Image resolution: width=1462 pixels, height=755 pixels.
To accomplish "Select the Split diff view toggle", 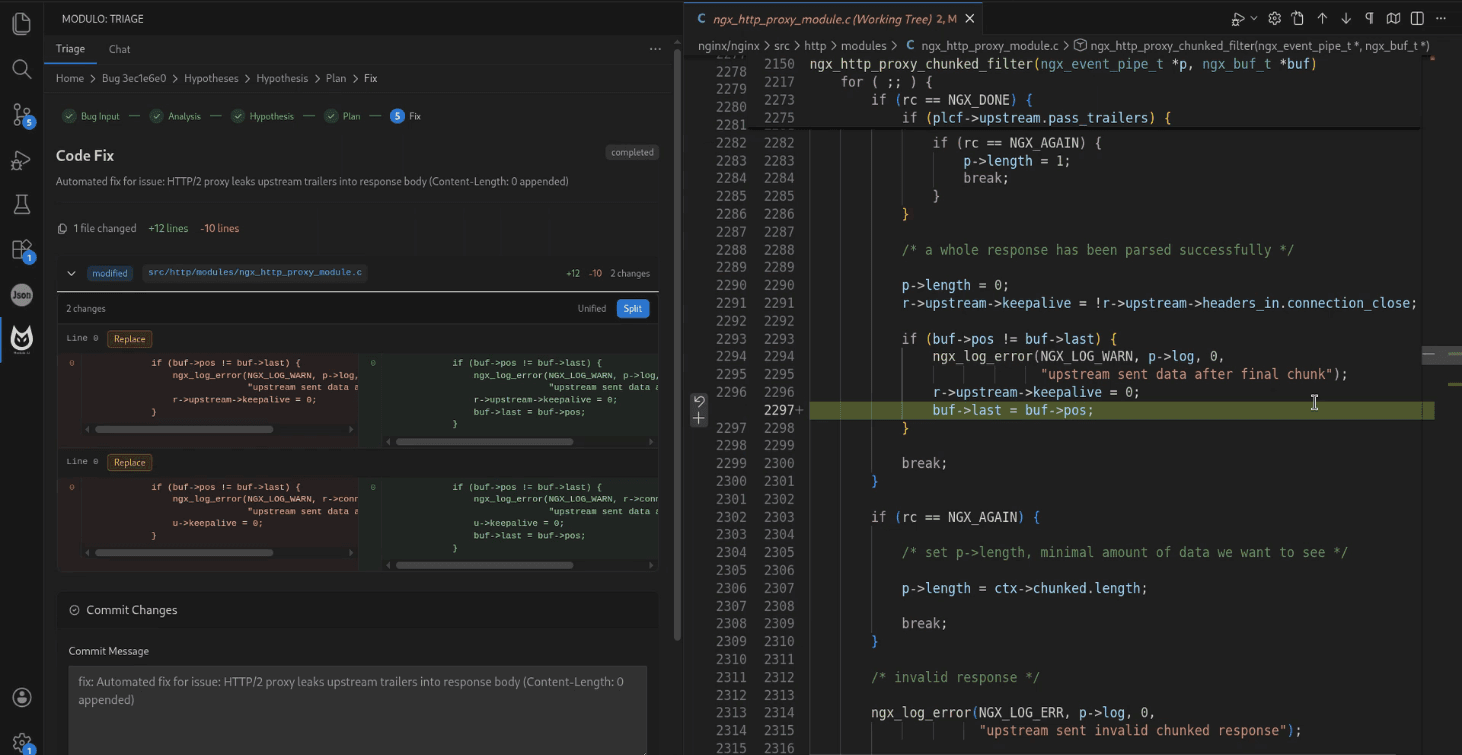I will 632,309.
